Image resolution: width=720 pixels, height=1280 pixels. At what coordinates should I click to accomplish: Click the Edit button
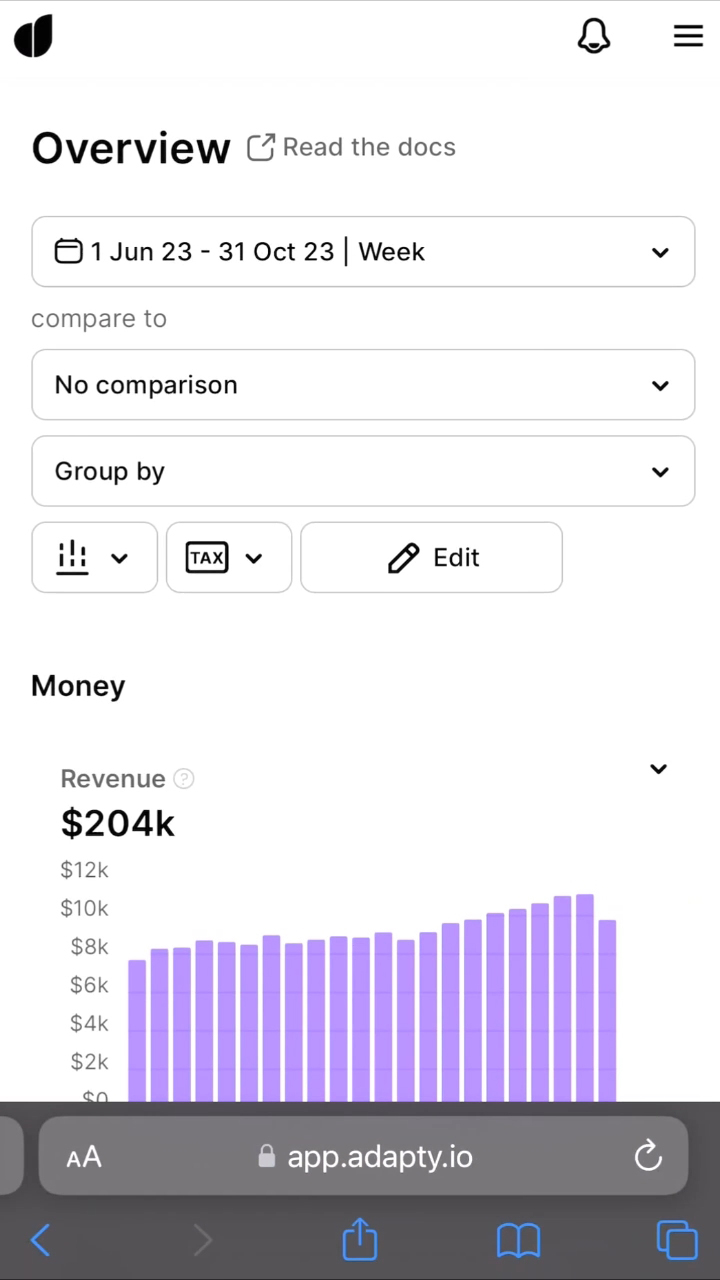pos(431,557)
